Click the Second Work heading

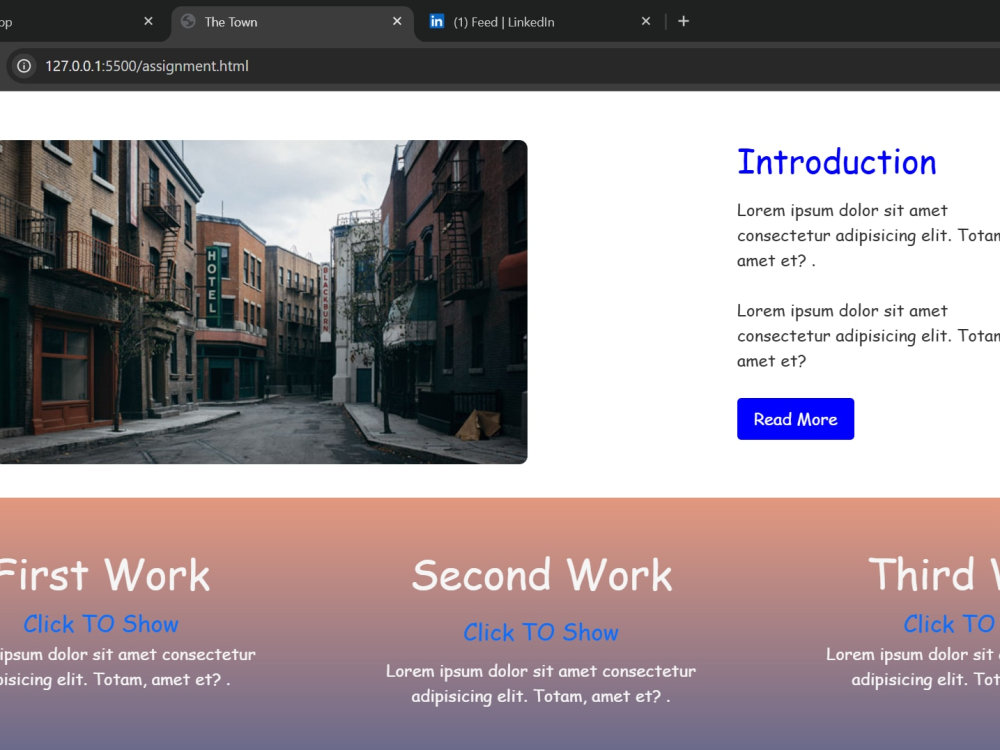point(541,575)
